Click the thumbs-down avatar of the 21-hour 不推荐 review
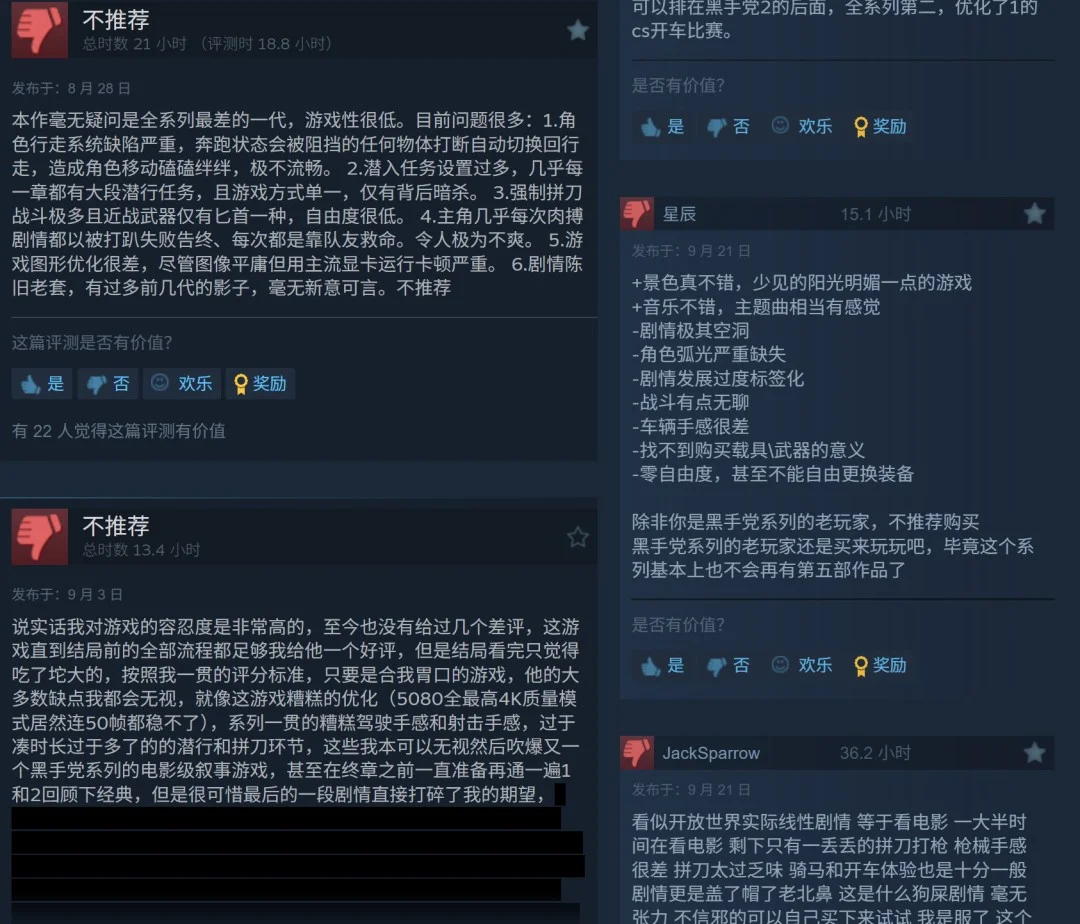The image size is (1080, 924). pos(39,30)
